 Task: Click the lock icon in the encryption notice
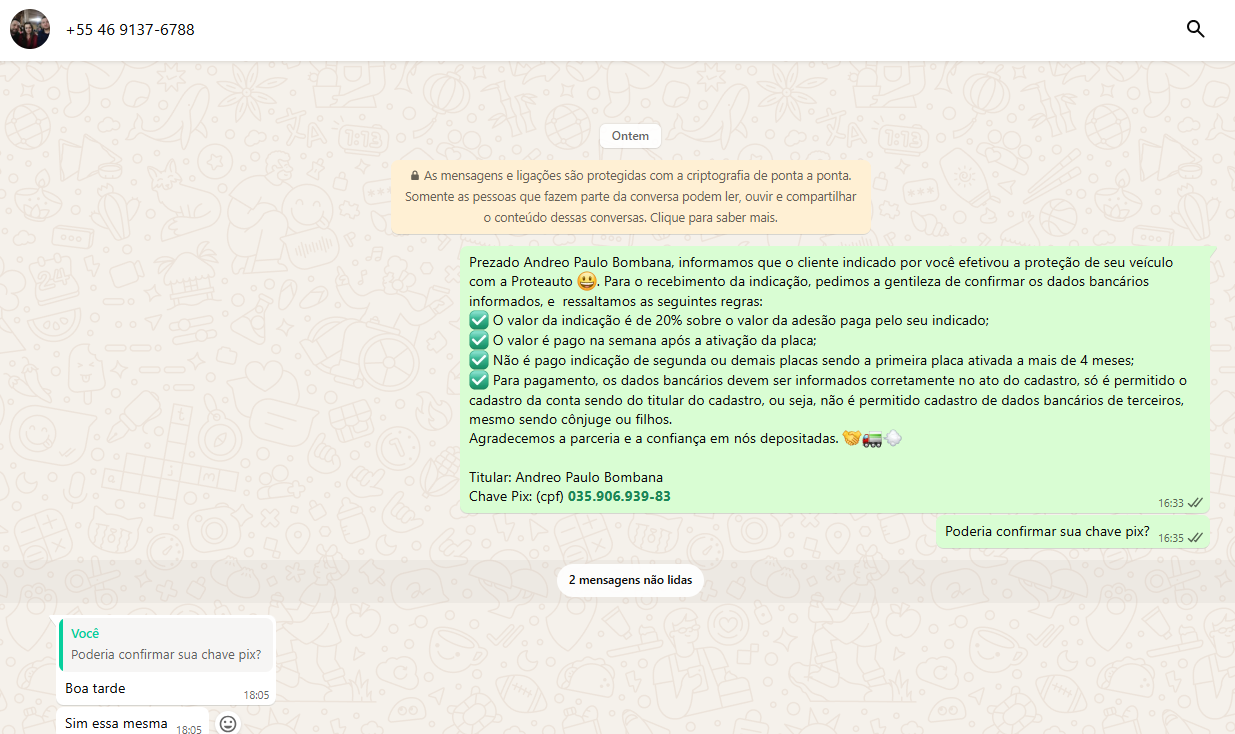[414, 175]
